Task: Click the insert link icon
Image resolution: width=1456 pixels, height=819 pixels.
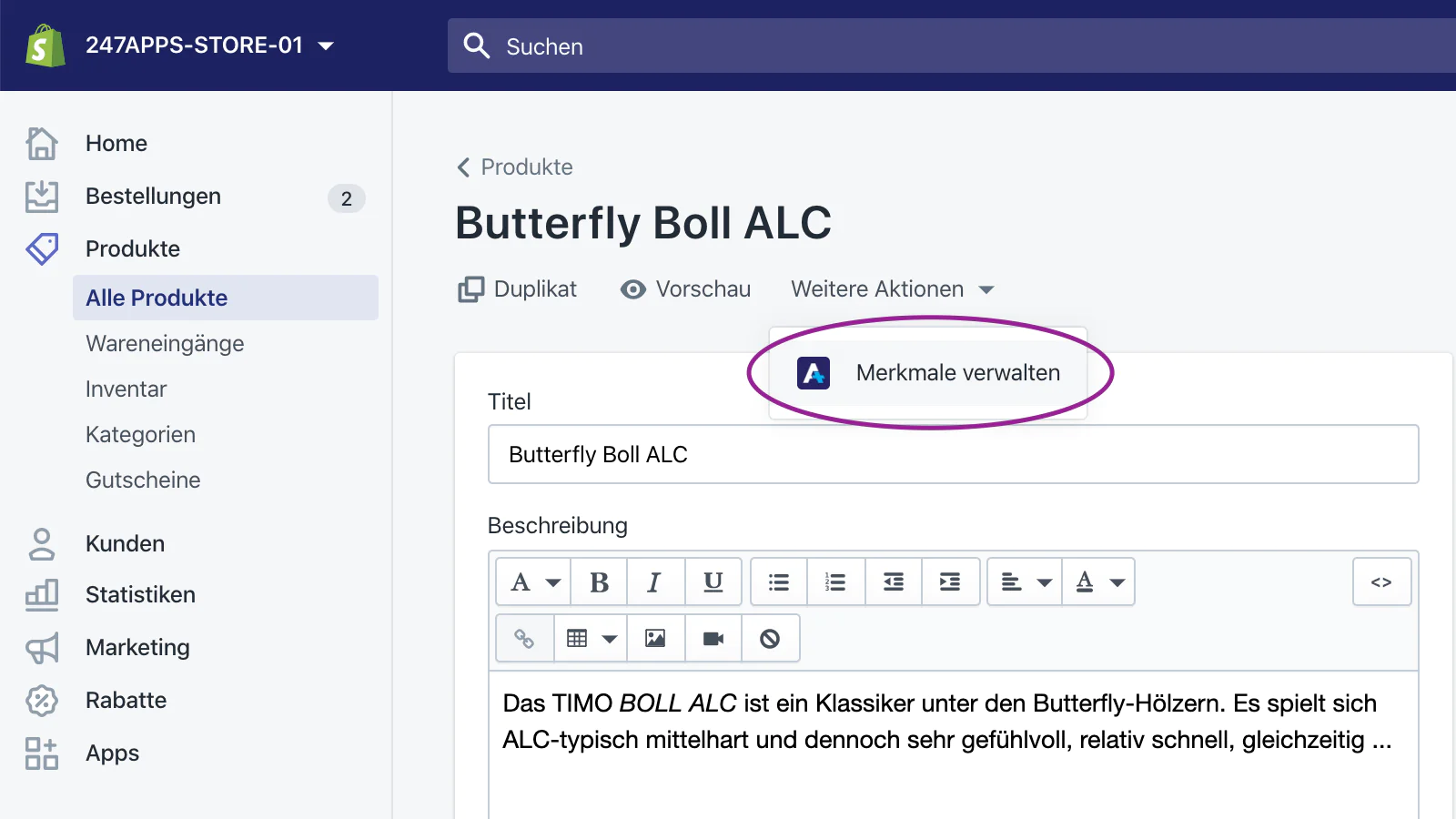Action: (525, 639)
